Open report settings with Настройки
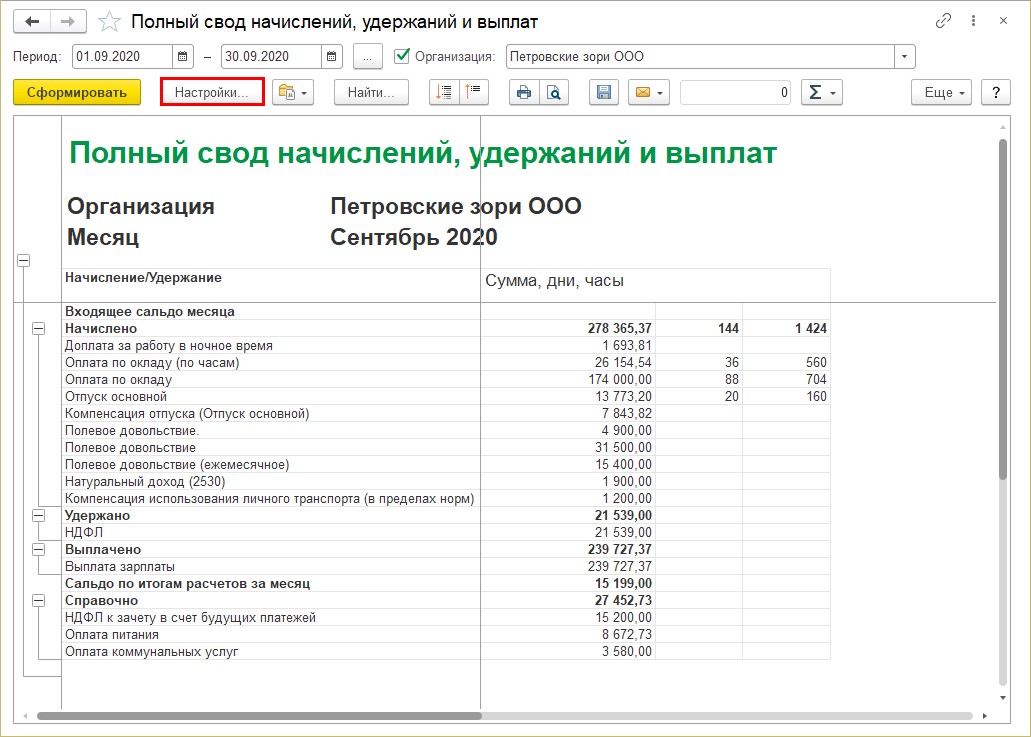Viewport: 1031px width, 737px height. (x=212, y=92)
